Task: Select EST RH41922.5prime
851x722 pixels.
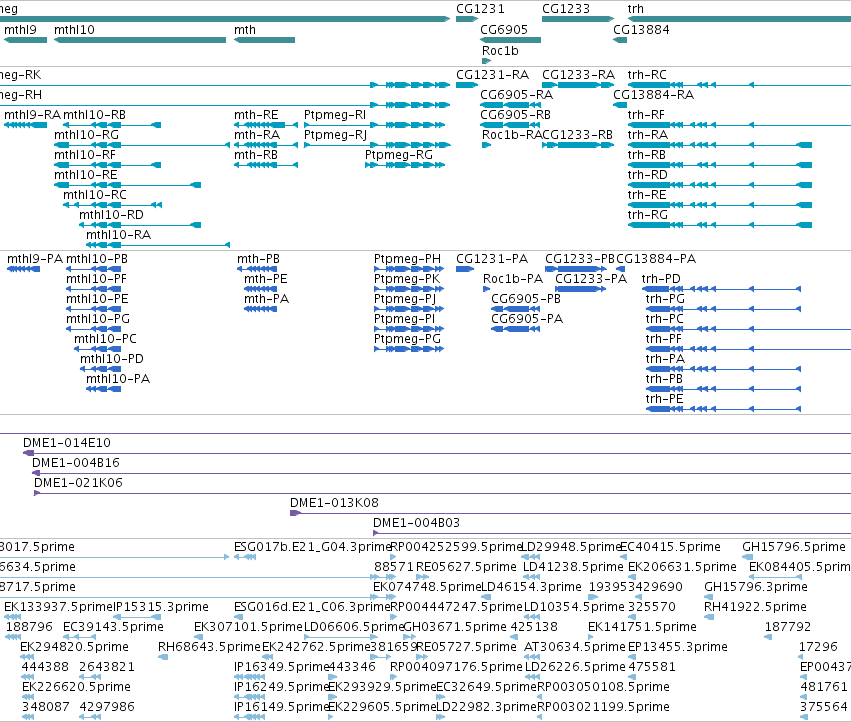Action: point(755,607)
